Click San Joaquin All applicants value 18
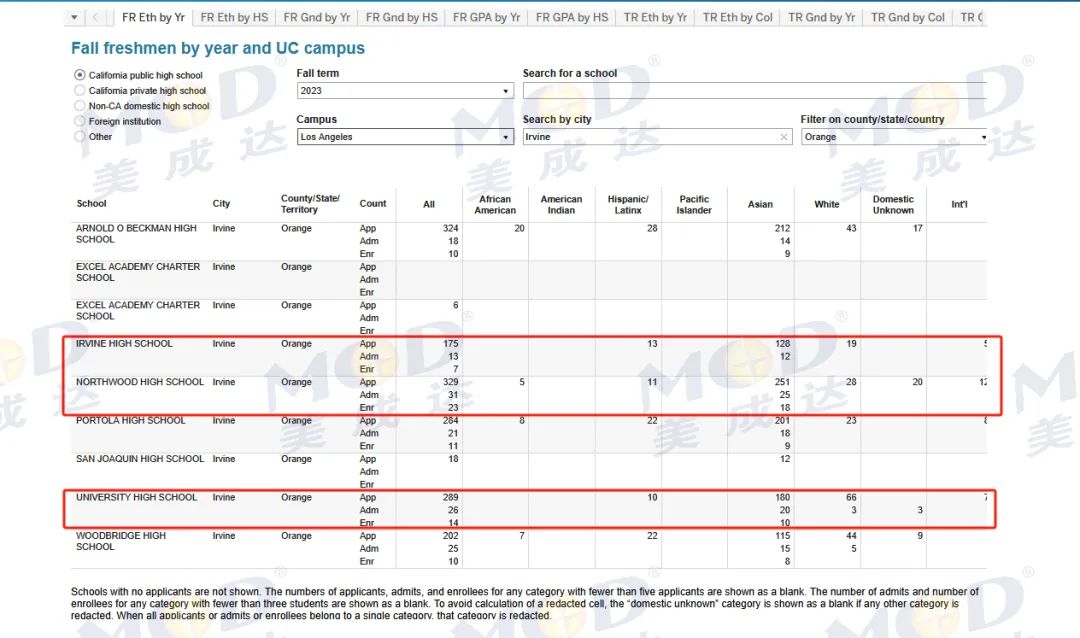 point(453,459)
